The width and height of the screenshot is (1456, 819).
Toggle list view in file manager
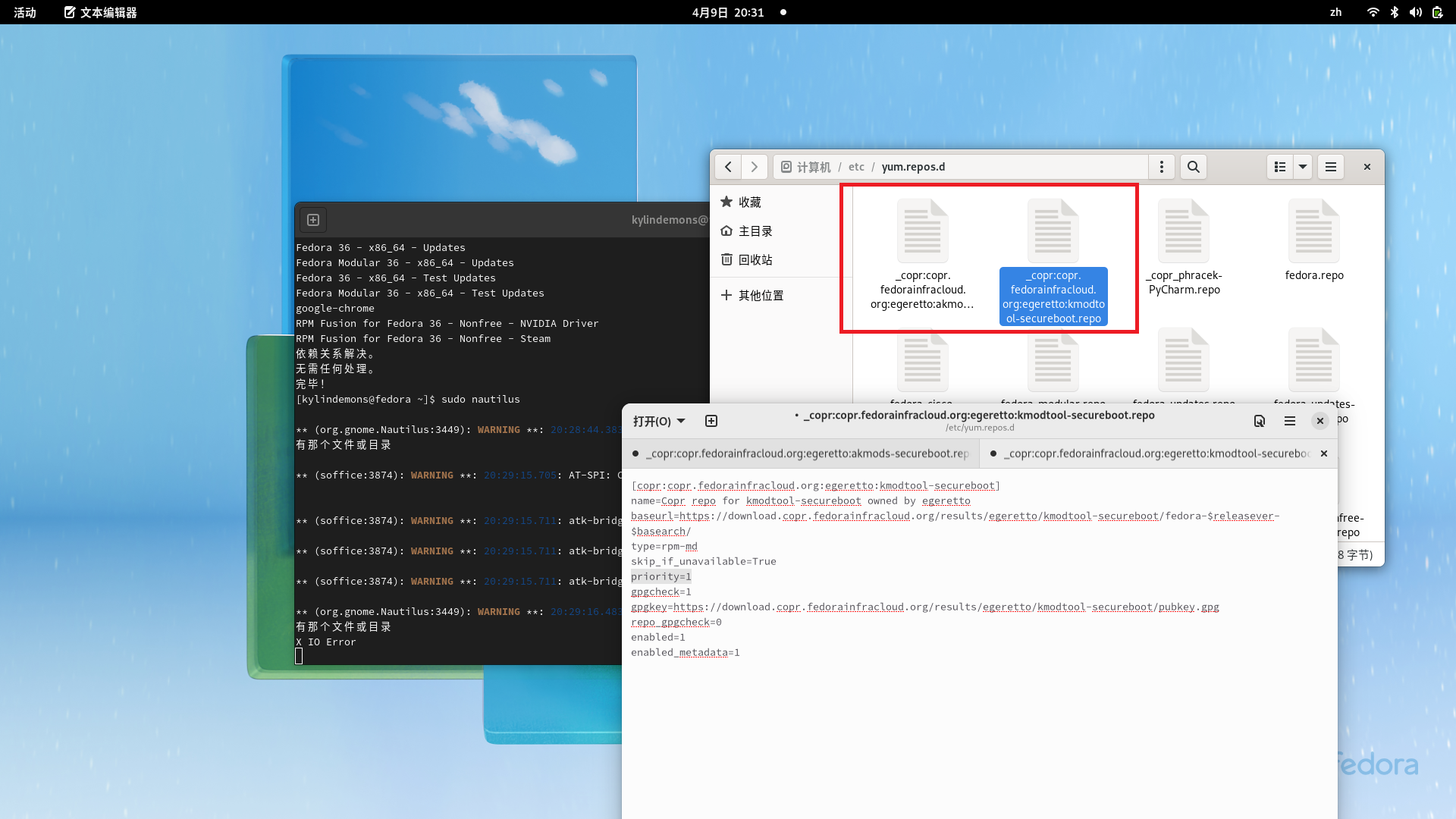point(1280,167)
